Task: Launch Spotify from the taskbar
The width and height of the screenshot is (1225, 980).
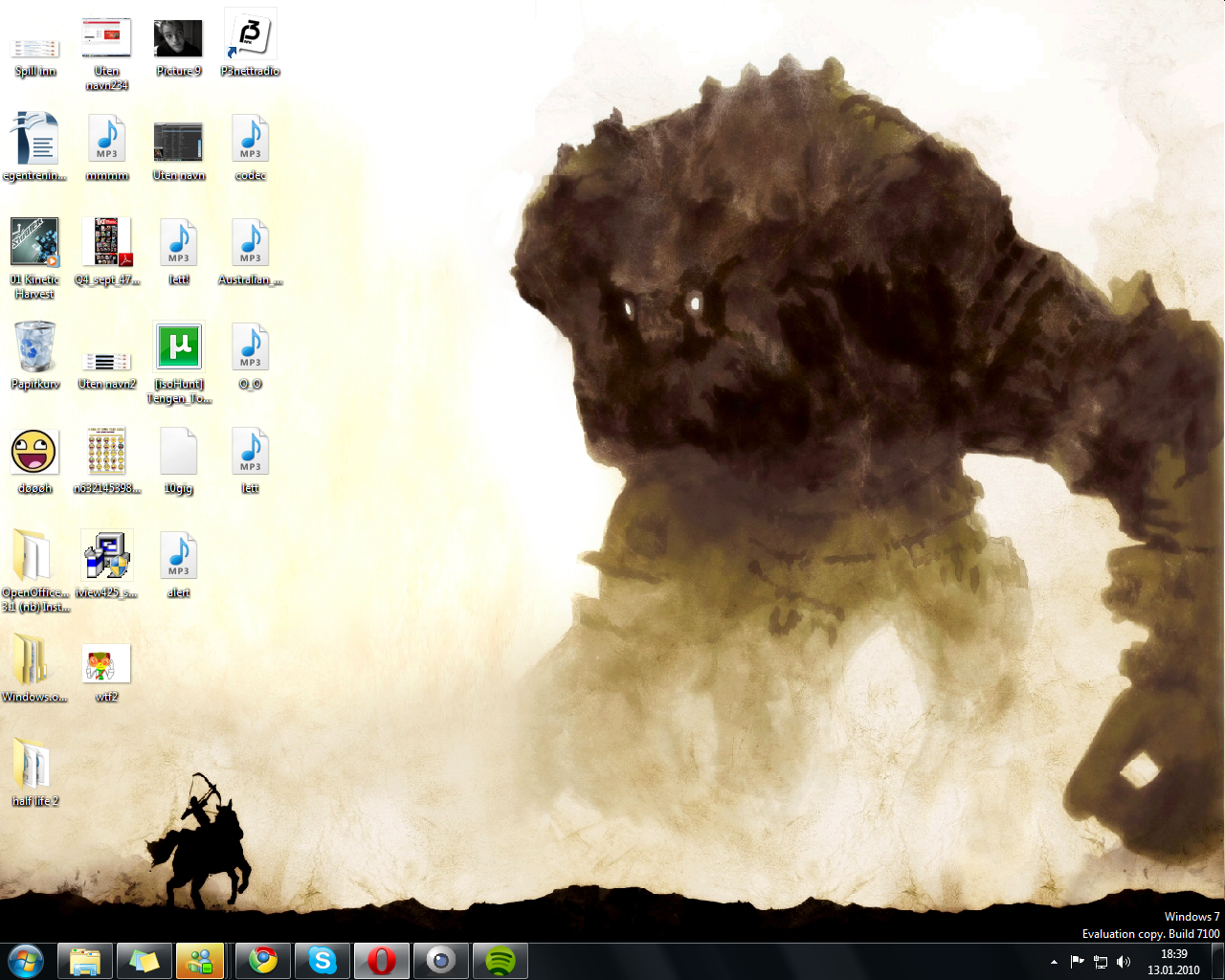Action: (x=501, y=961)
